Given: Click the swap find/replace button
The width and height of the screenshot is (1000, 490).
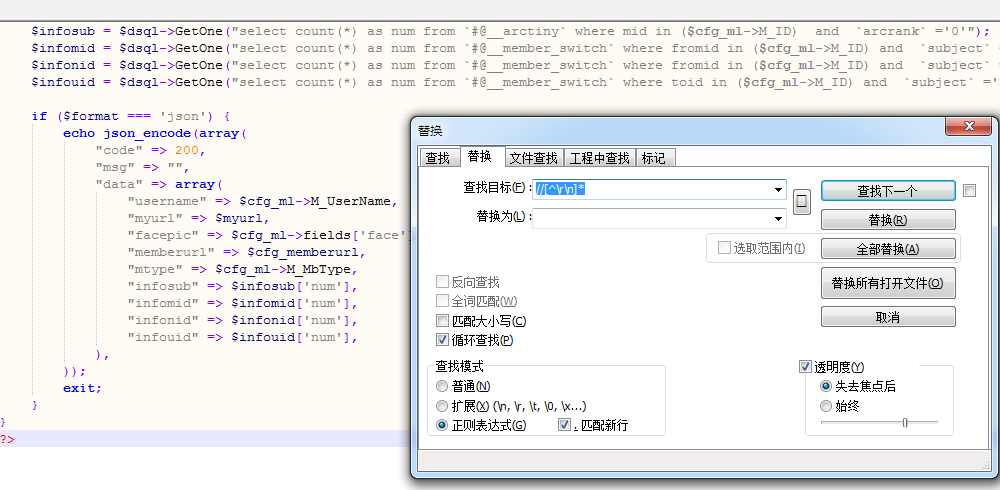Looking at the screenshot, I should point(802,203).
